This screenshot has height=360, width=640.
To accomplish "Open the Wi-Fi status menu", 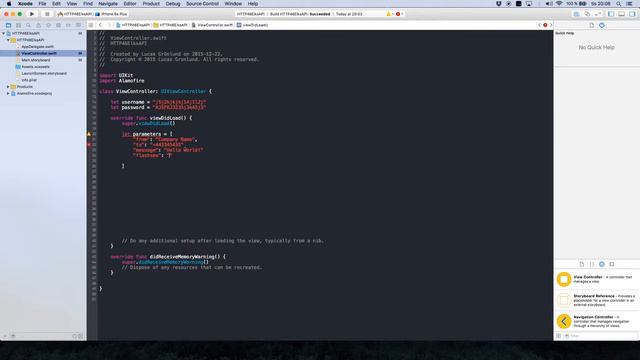I will (x=559, y=4).
